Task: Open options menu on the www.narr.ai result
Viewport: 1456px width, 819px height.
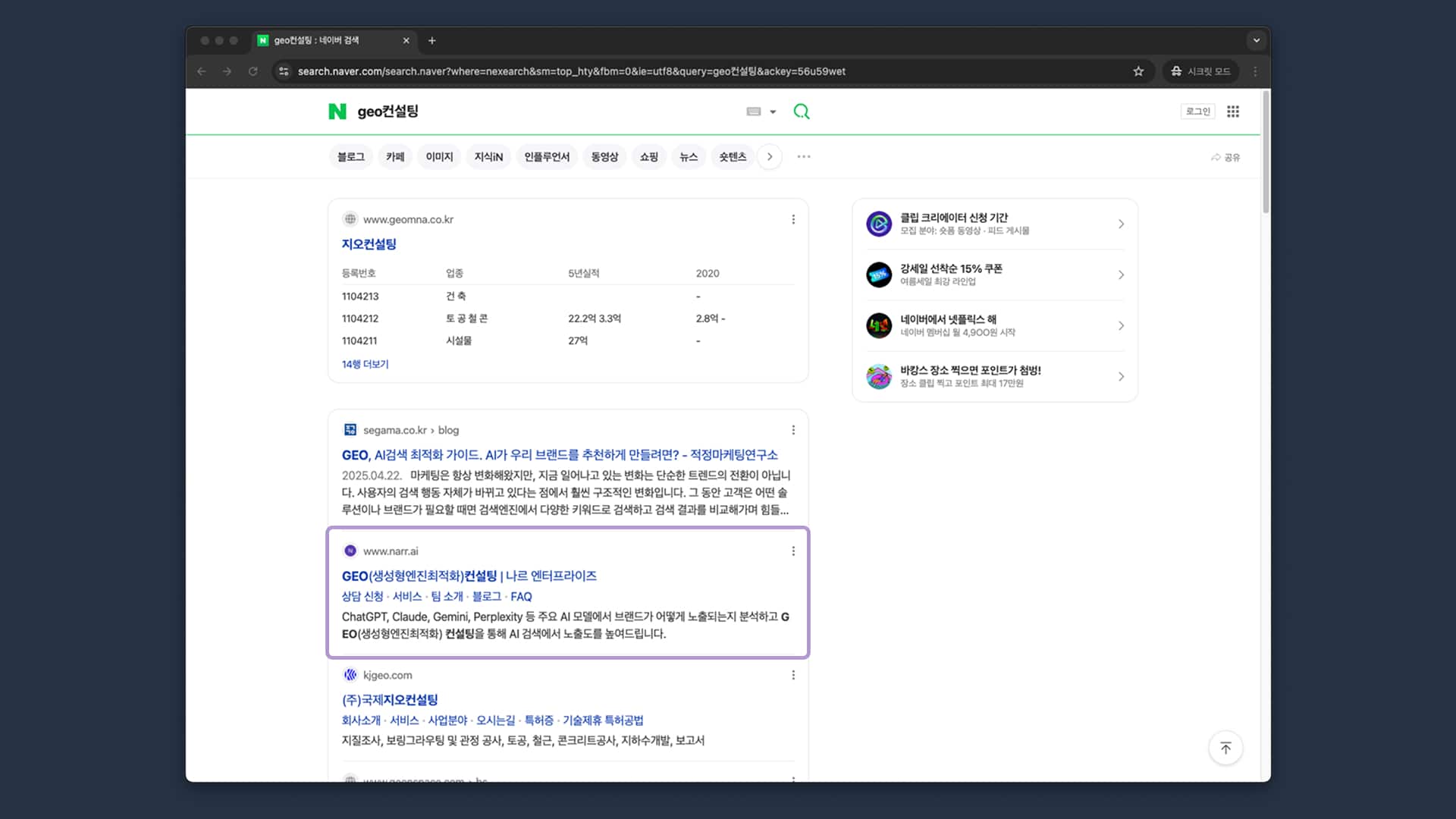Action: [793, 551]
